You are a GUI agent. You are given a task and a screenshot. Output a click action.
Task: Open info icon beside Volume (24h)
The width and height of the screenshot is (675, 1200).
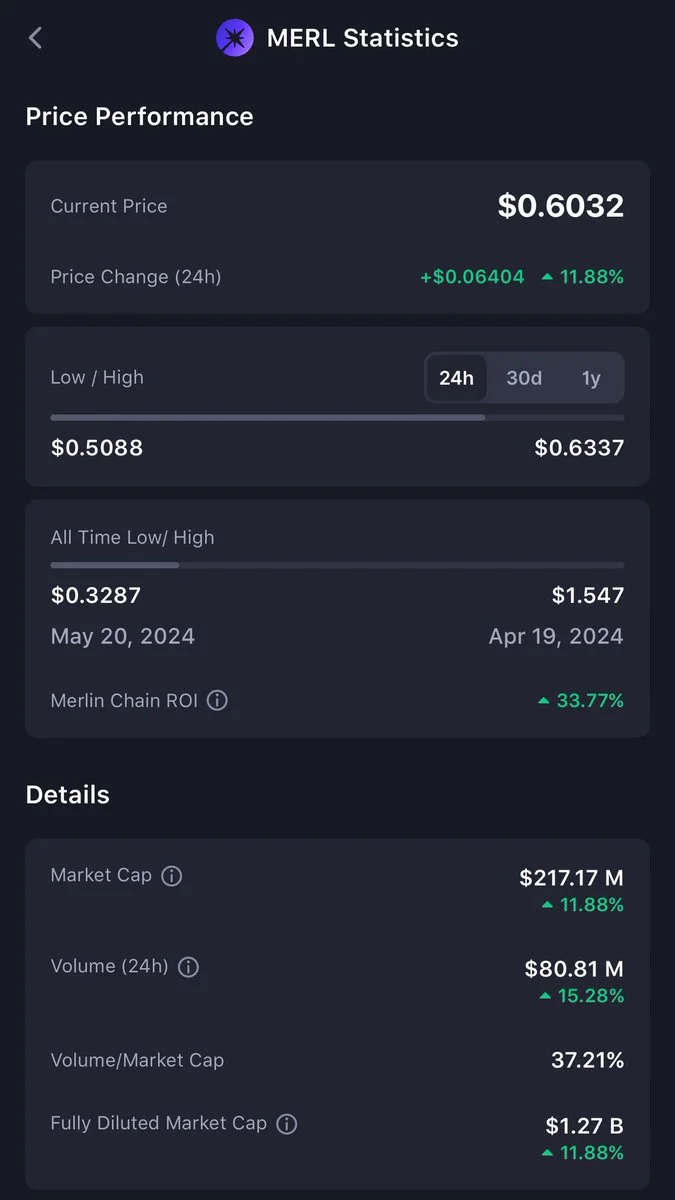[x=188, y=967]
